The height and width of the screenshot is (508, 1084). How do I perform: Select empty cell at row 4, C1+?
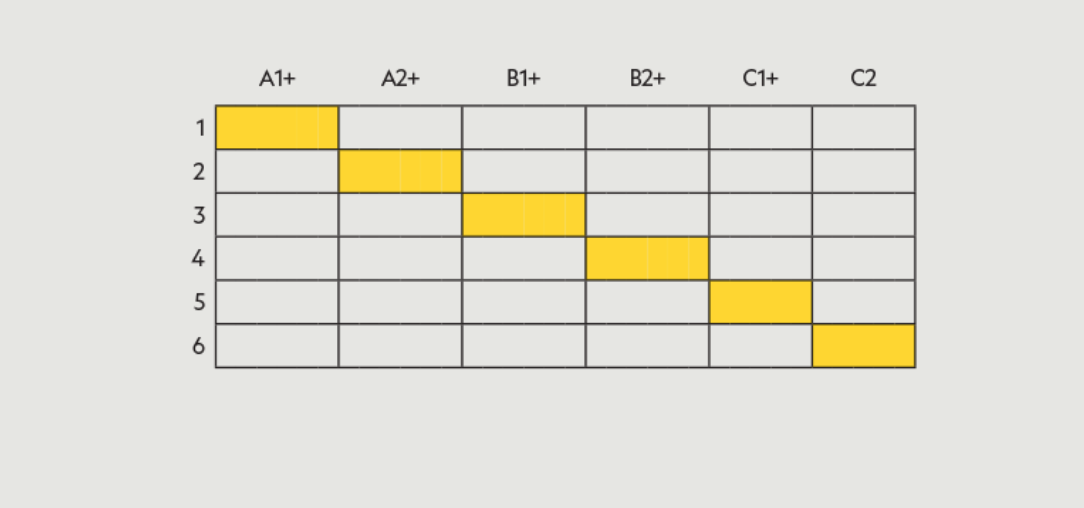coord(760,258)
